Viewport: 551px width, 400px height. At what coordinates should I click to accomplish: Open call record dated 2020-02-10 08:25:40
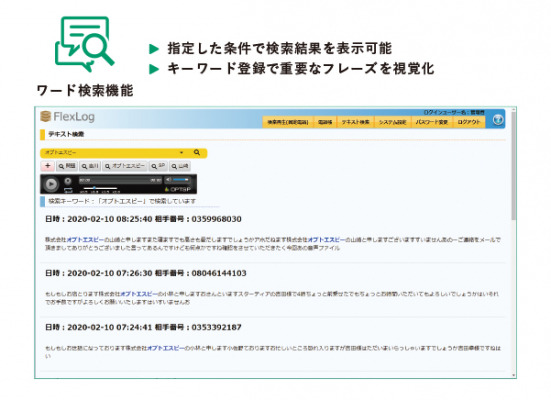143,219
